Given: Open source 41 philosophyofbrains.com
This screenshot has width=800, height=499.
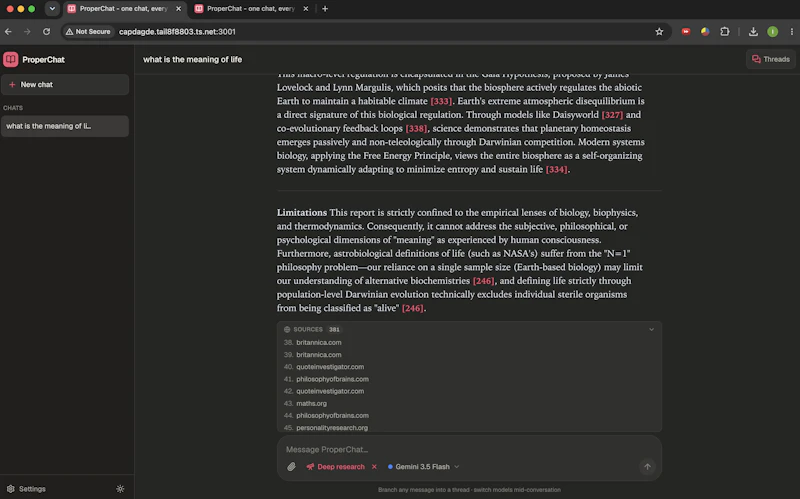Looking at the screenshot, I should [332, 379].
